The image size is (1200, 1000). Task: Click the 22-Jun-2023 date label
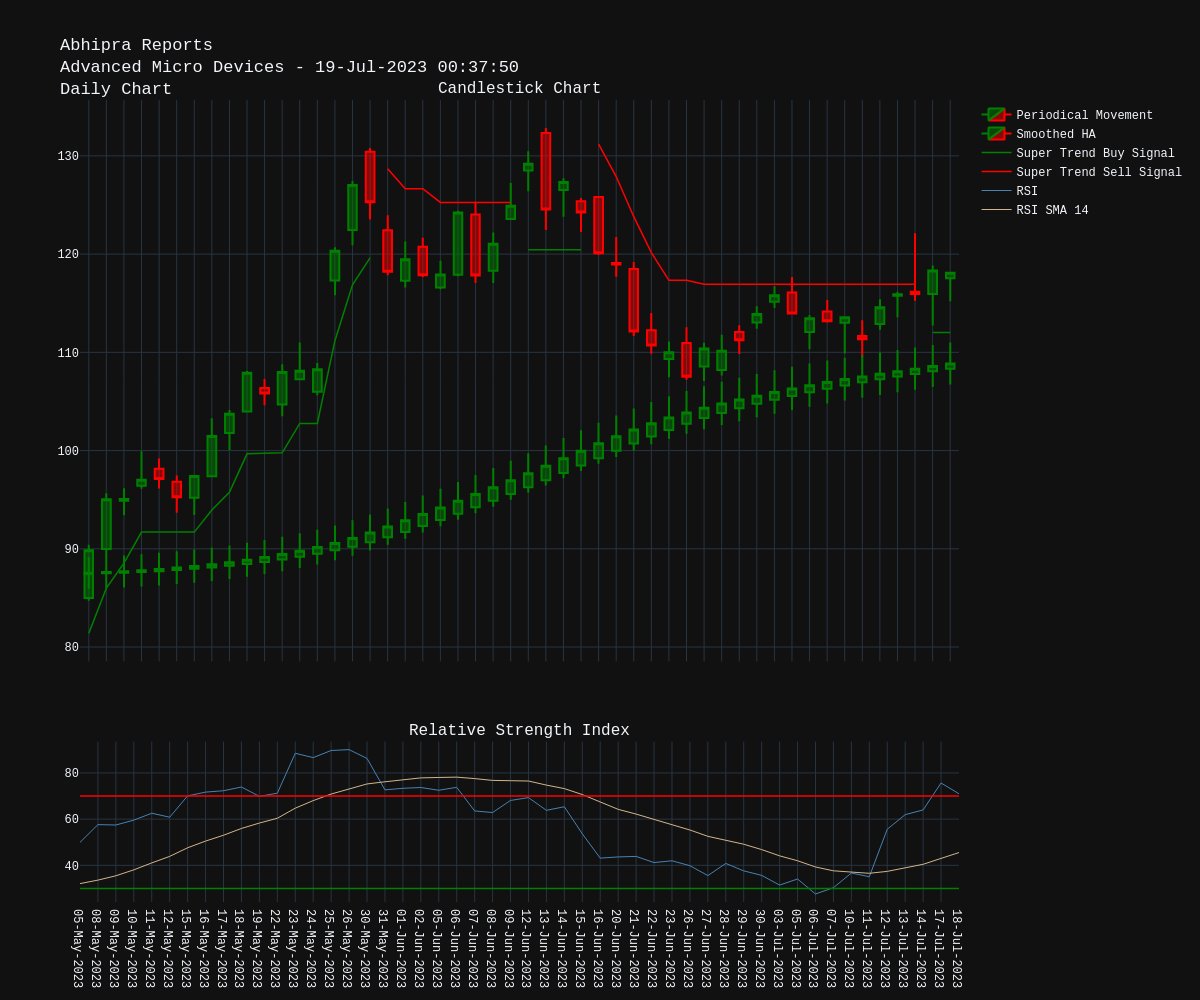653,948
